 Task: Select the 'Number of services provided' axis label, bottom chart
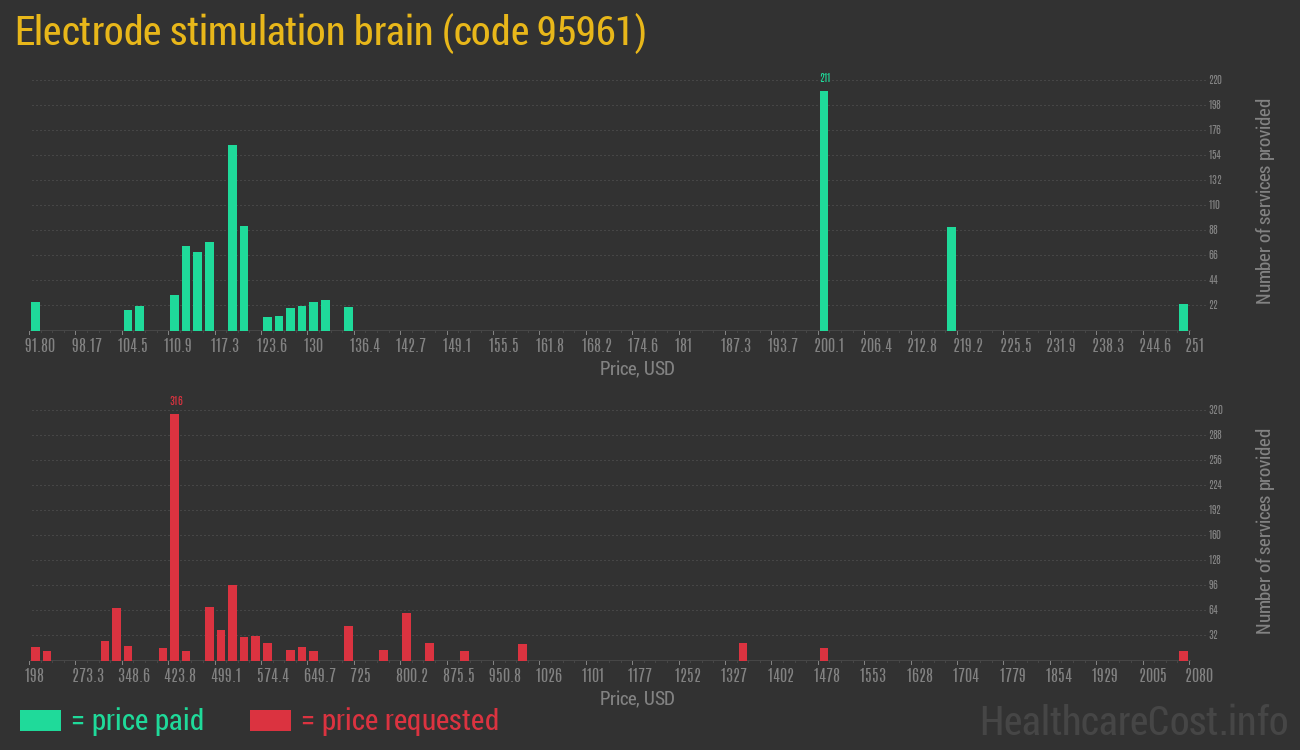[x=1263, y=530]
